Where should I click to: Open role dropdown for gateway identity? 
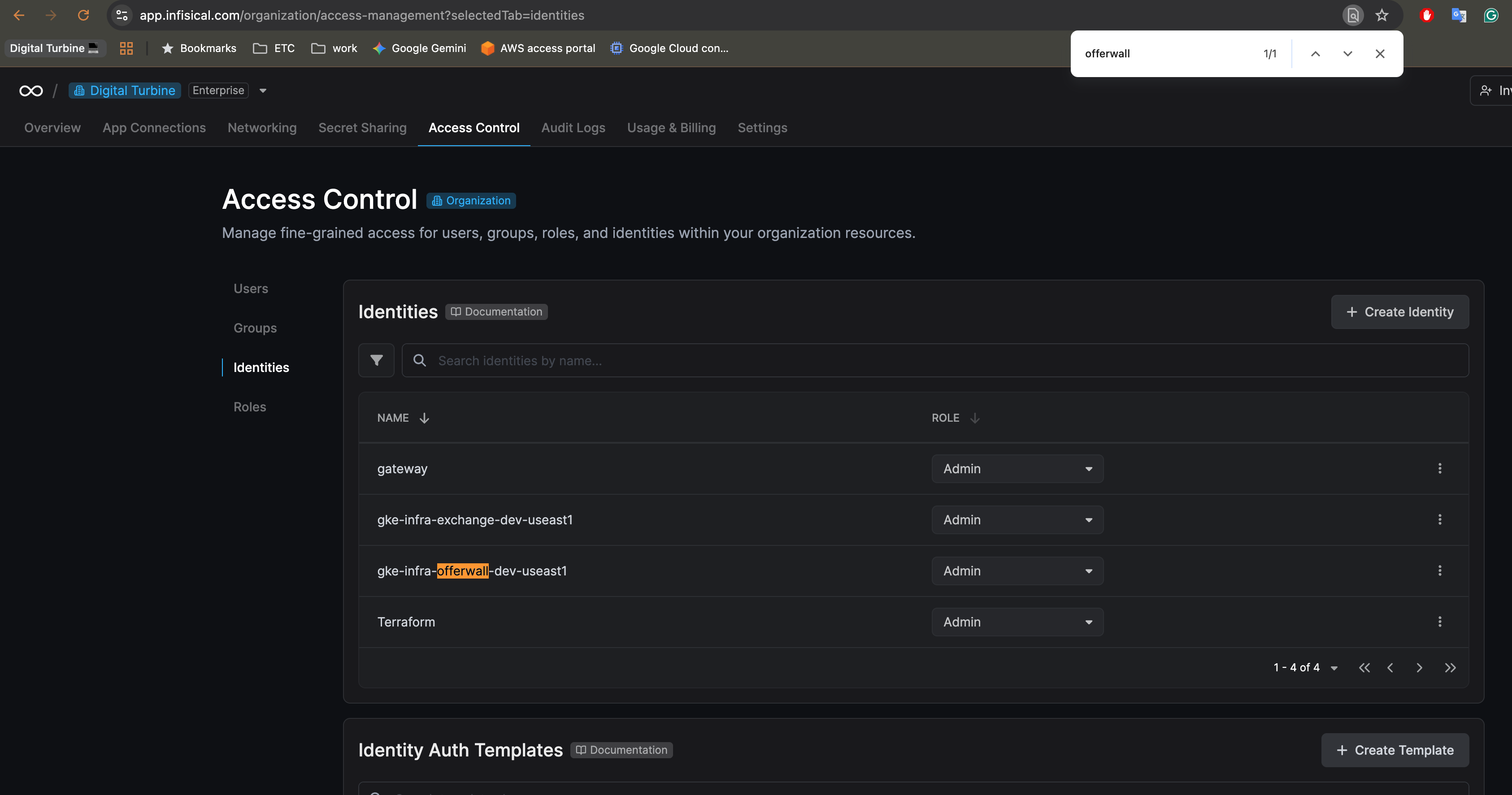tap(1017, 469)
